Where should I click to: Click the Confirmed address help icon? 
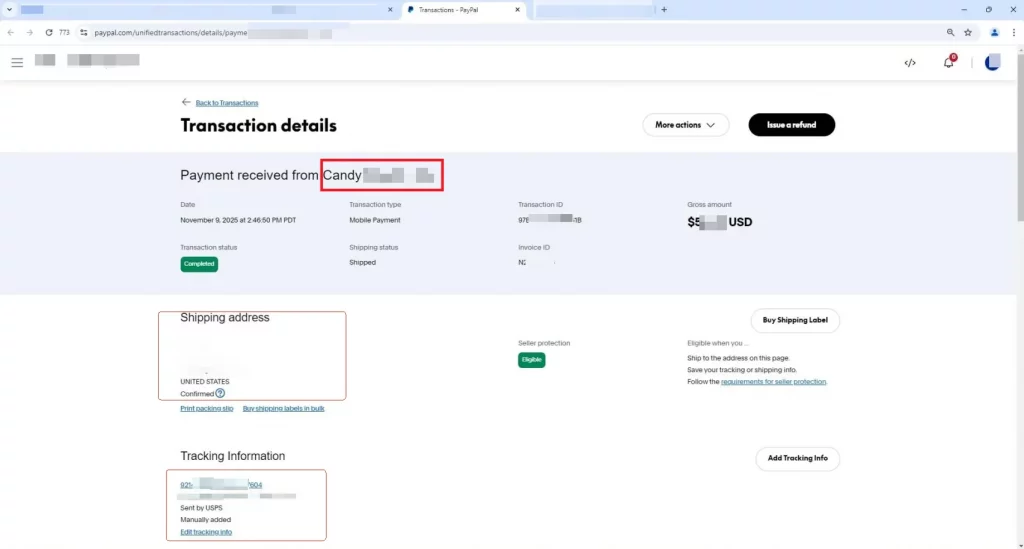click(220, 394)
